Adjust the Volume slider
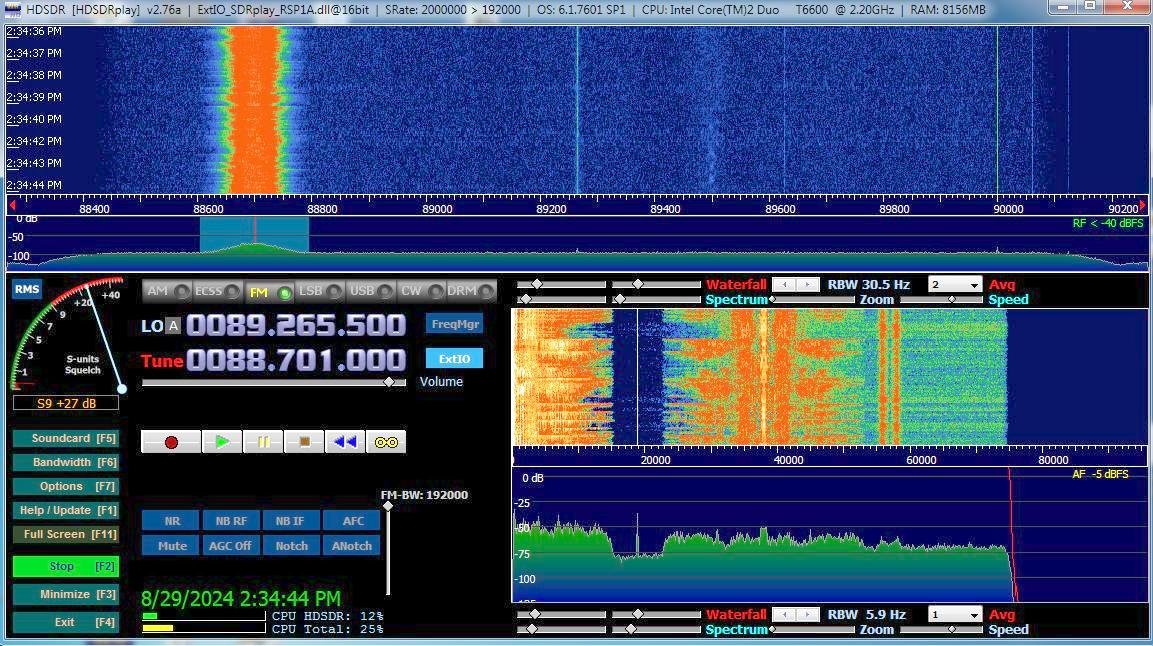 click(274, 382)
